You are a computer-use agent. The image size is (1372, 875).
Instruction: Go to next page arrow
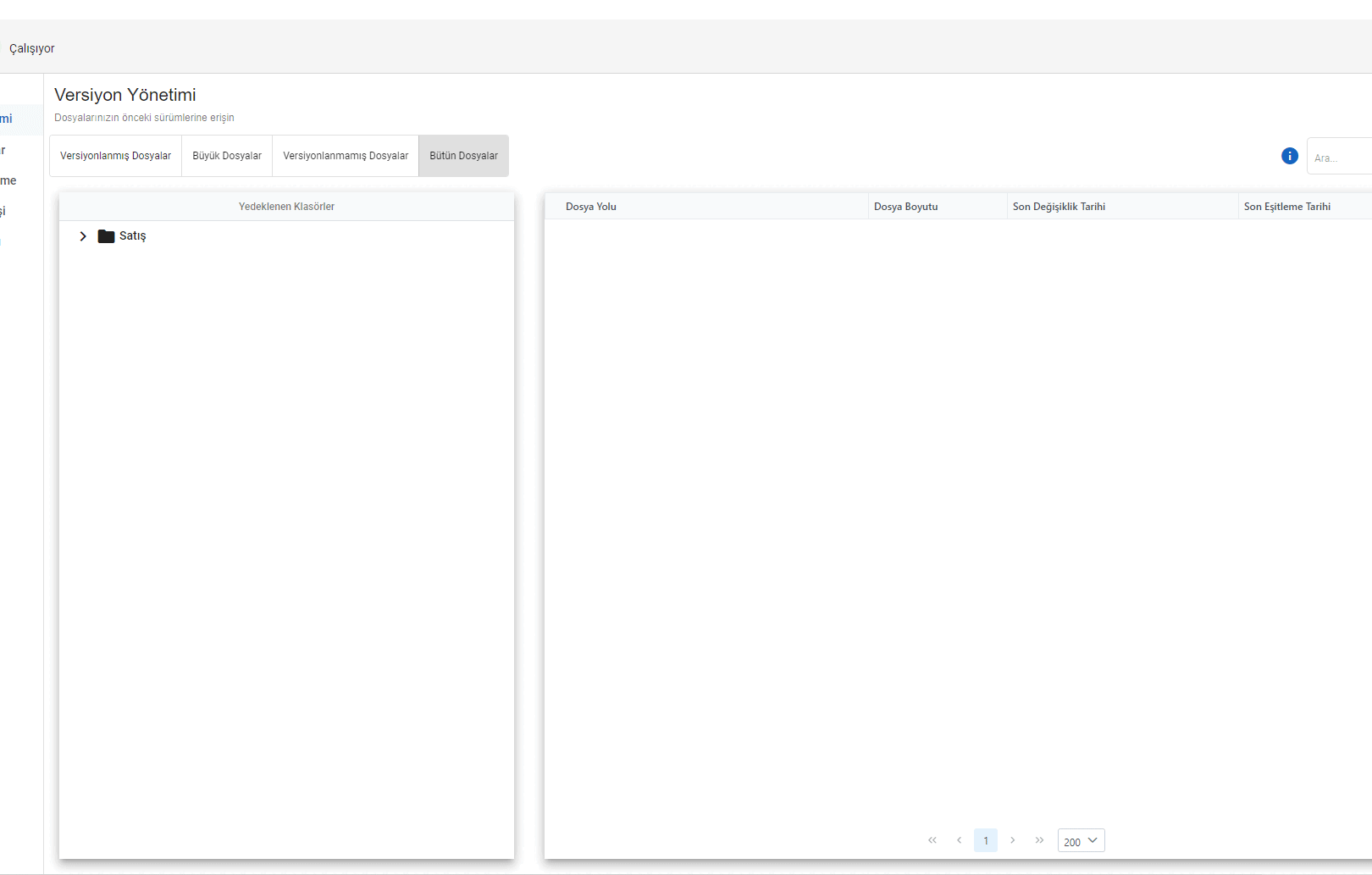[x=1012, y=840]
